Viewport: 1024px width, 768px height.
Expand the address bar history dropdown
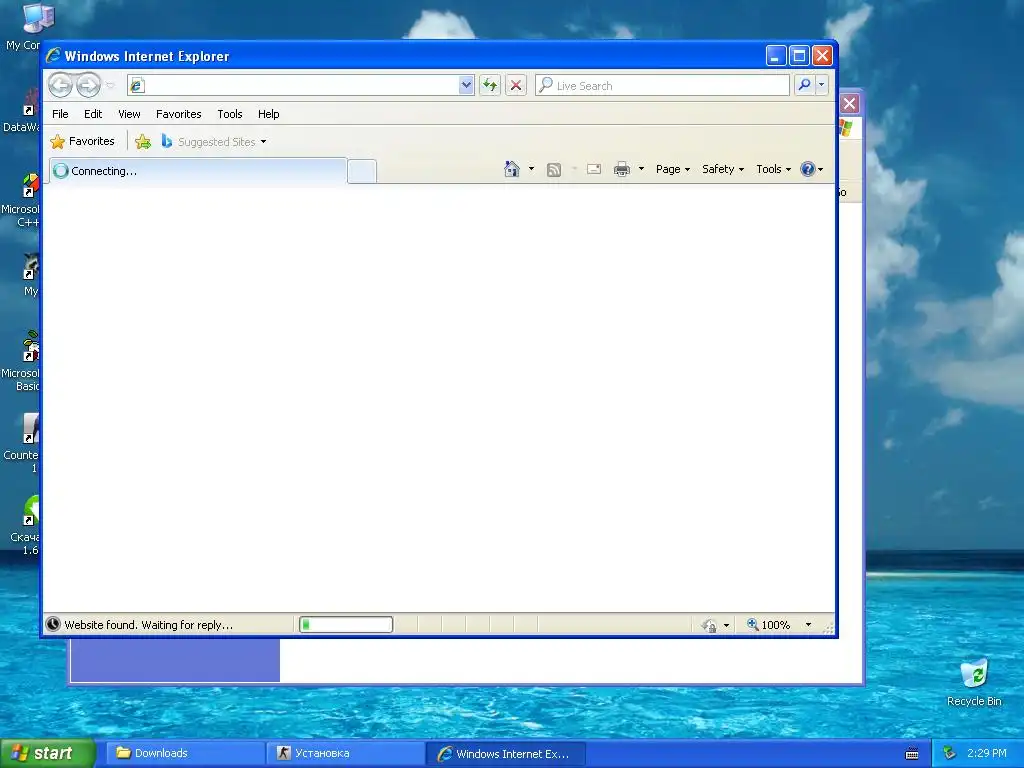tap(466, 85)
